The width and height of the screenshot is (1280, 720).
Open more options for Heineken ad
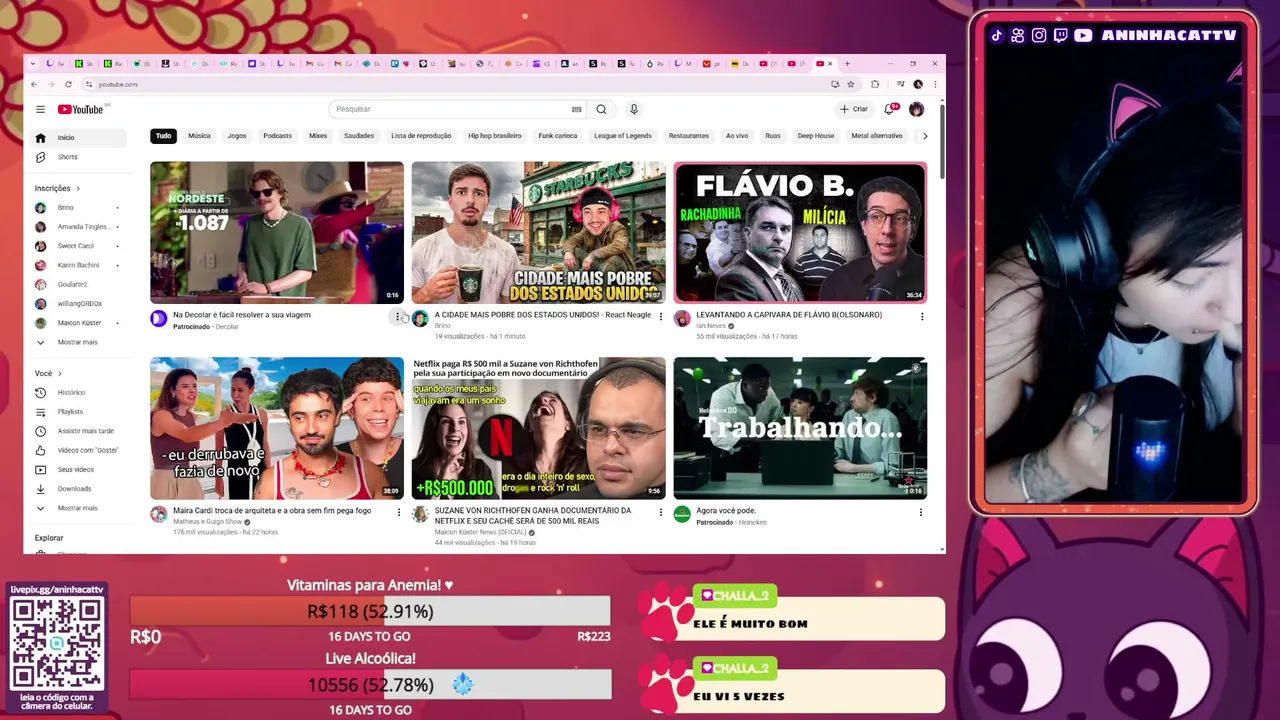point(922,512)
